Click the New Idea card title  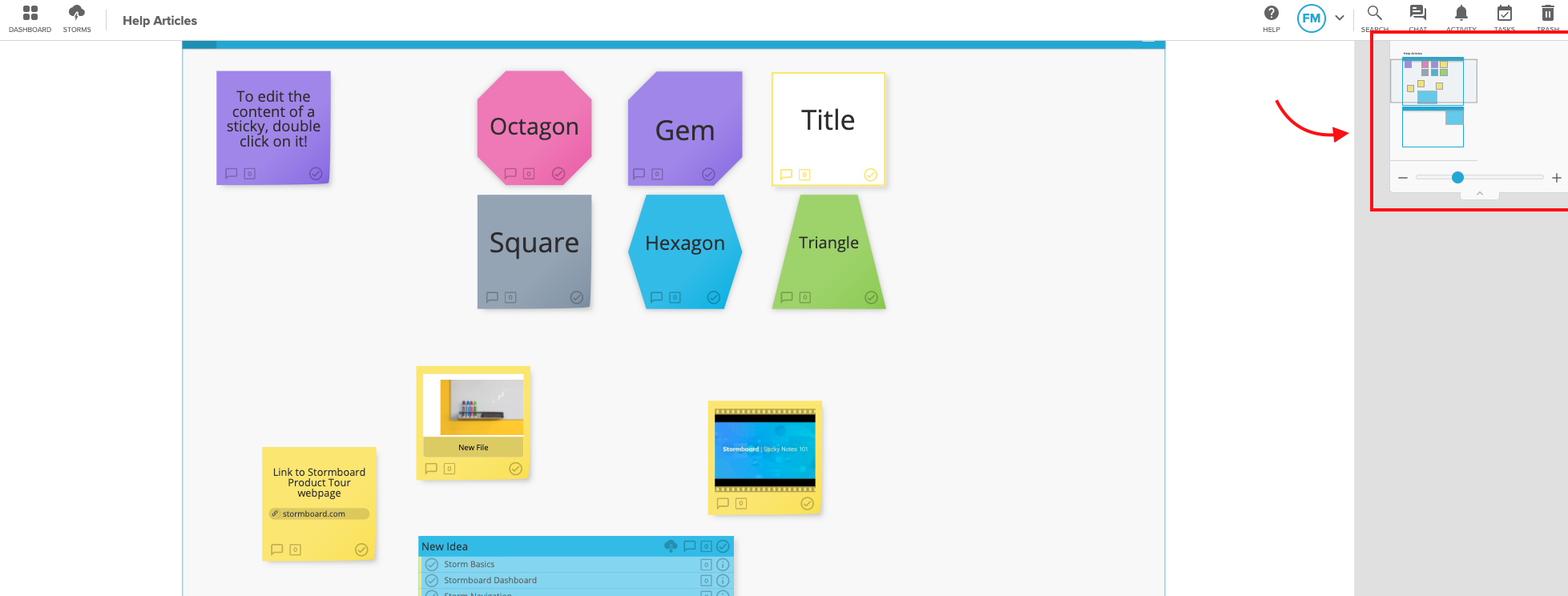(x=445, y=546)
